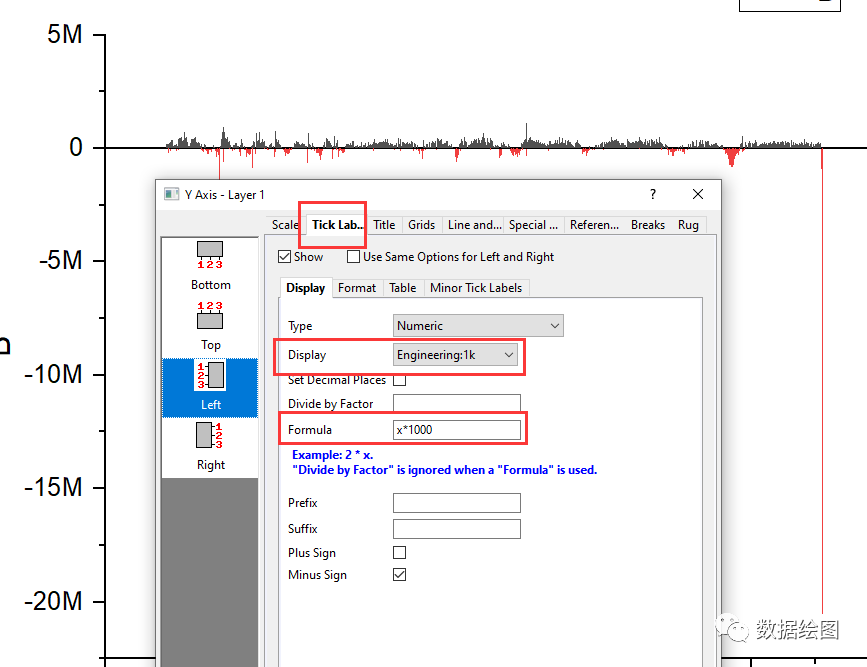Switch to the Tick Labels tab
867x667 pixels.
(x=337, y=225)
